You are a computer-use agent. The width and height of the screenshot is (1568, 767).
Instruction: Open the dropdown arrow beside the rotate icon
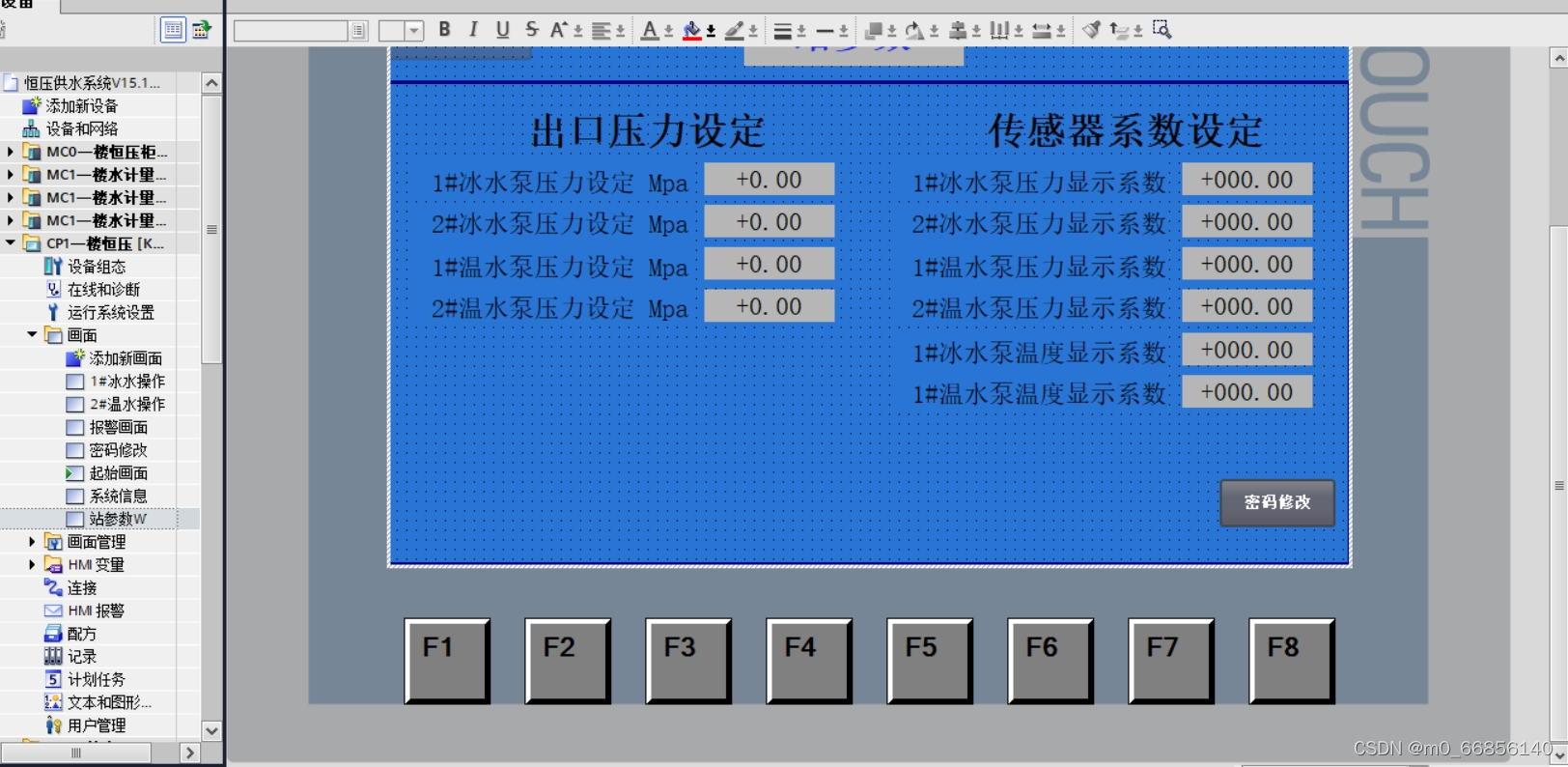pos(934,32)
